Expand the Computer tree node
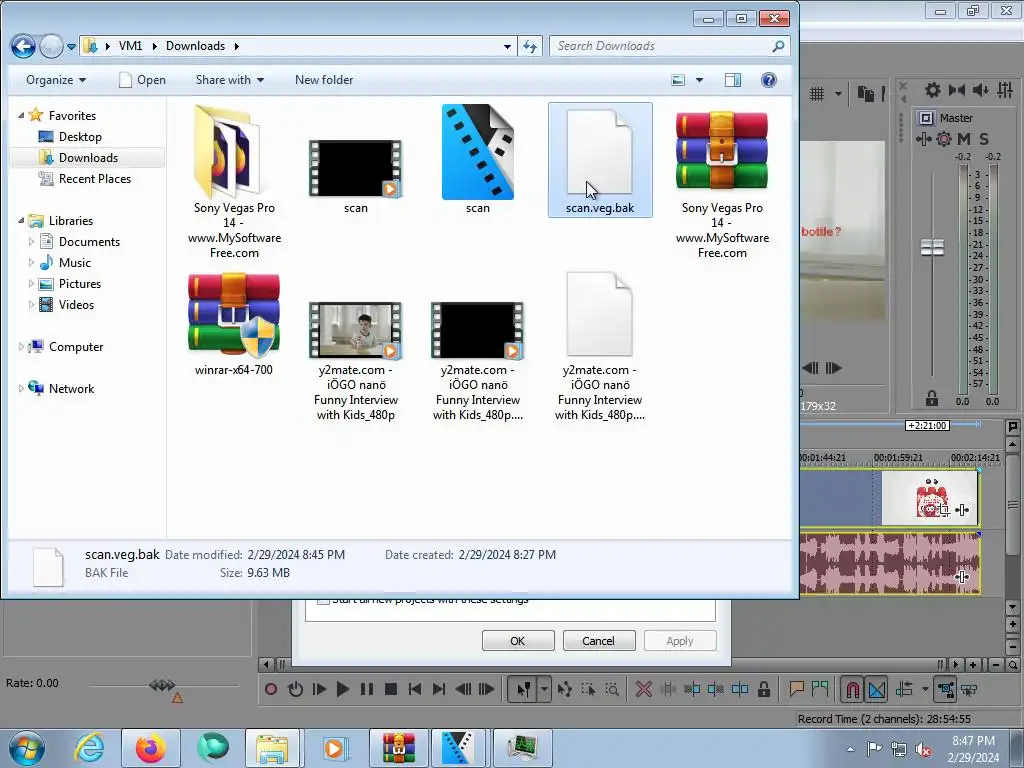This screenshot has height=768, width=1024. coord(21,347)
